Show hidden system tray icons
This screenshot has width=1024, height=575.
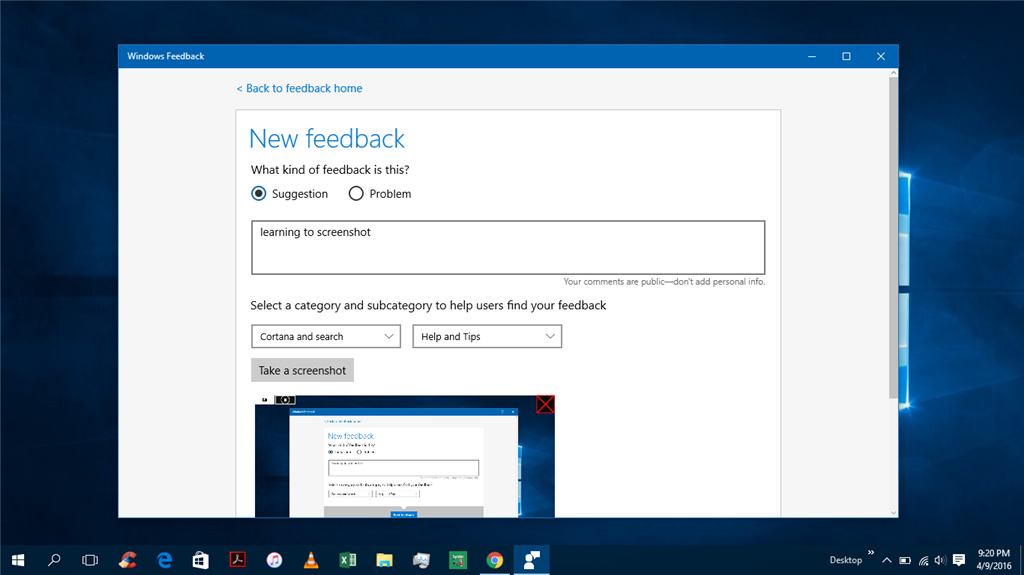point(886,560)
